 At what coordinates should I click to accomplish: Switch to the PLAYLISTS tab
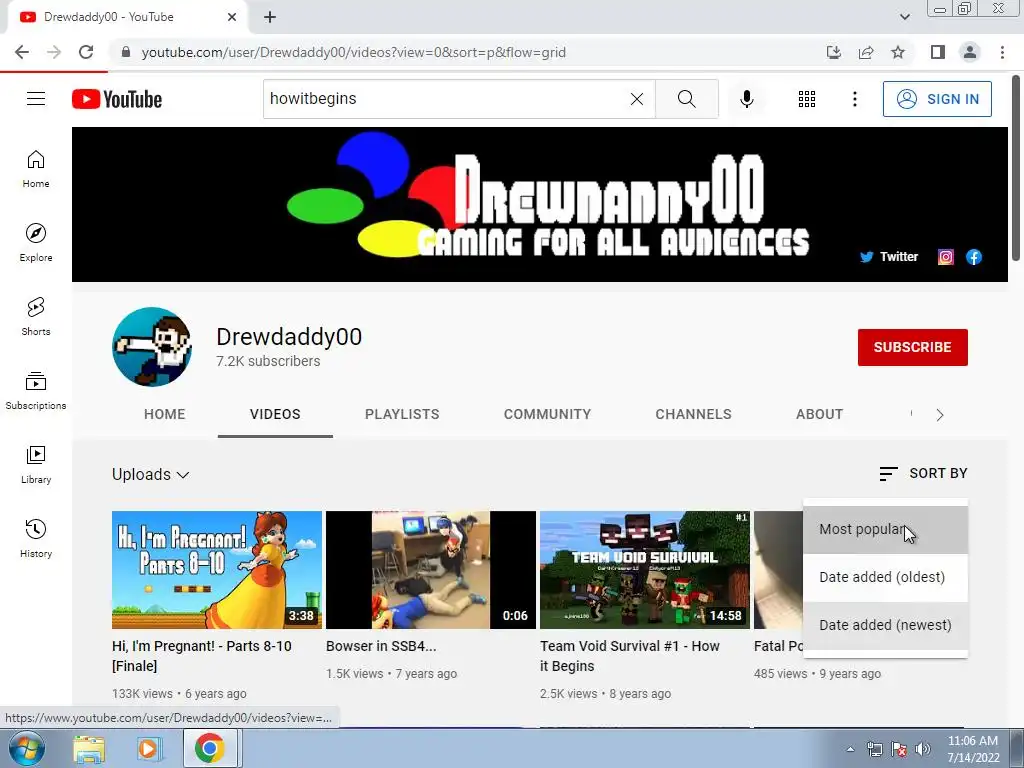(402, 414)
